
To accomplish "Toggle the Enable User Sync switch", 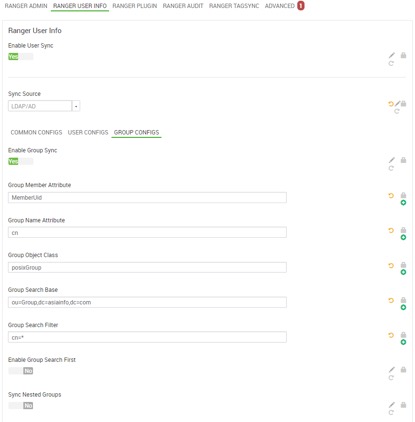I will 21,57.
